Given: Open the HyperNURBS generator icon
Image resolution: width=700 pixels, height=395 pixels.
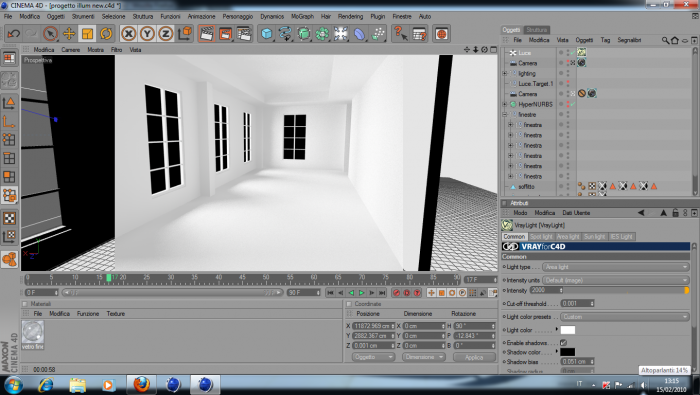Looking at the screenshot, I should 304,33.
